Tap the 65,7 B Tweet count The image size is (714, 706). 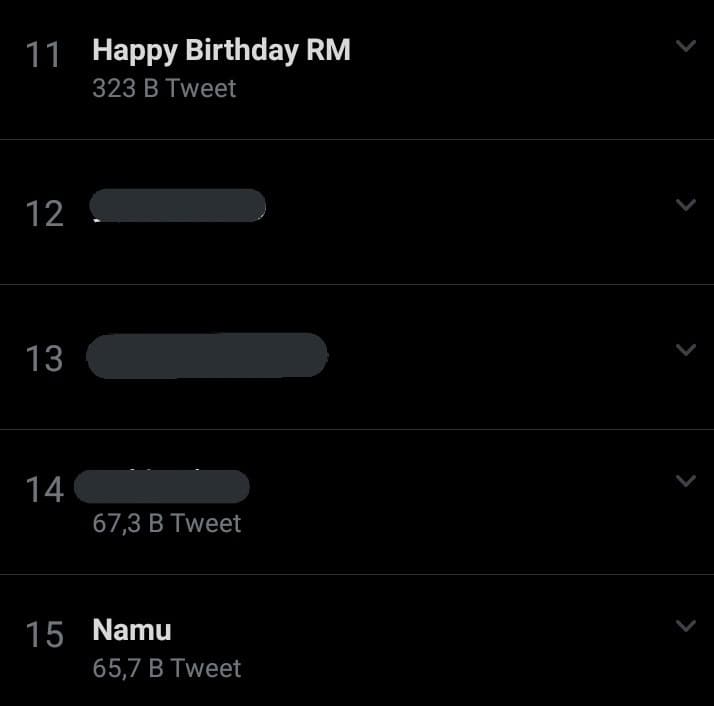coord(167,668)
